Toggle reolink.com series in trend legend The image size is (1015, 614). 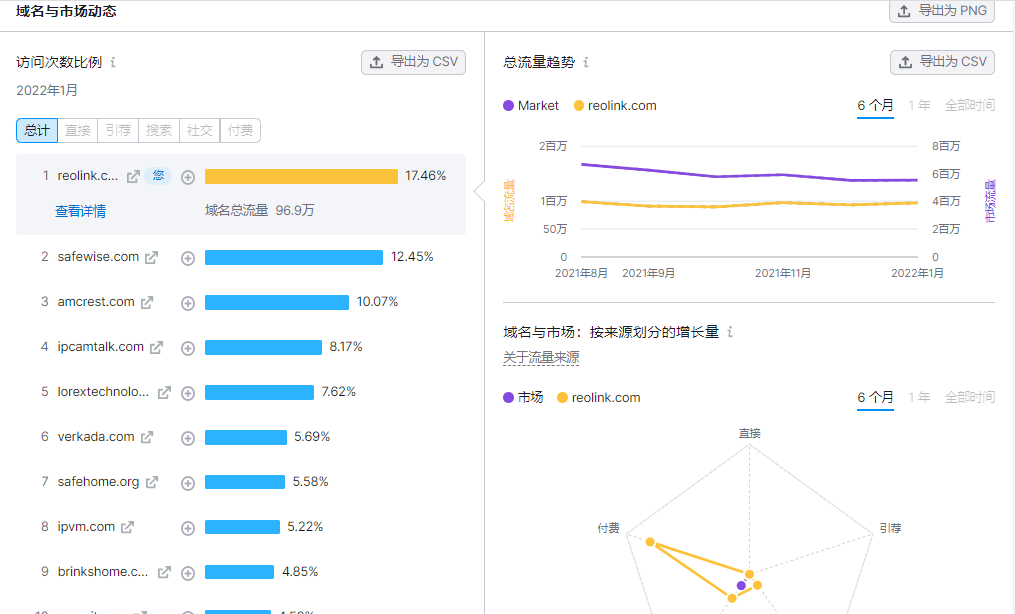click(615, 105)
